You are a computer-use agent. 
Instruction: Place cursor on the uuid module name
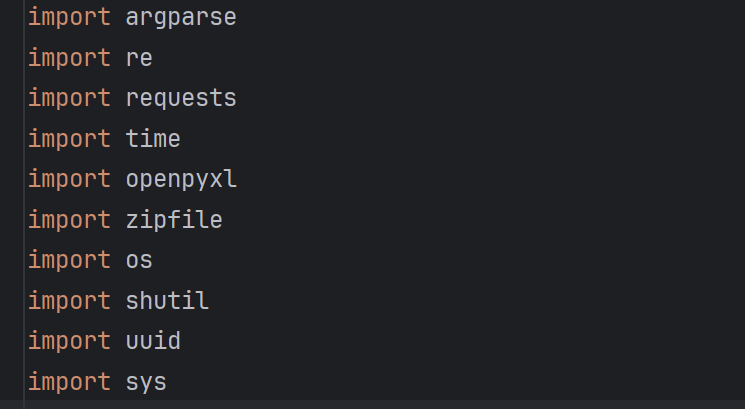point(153,341)
